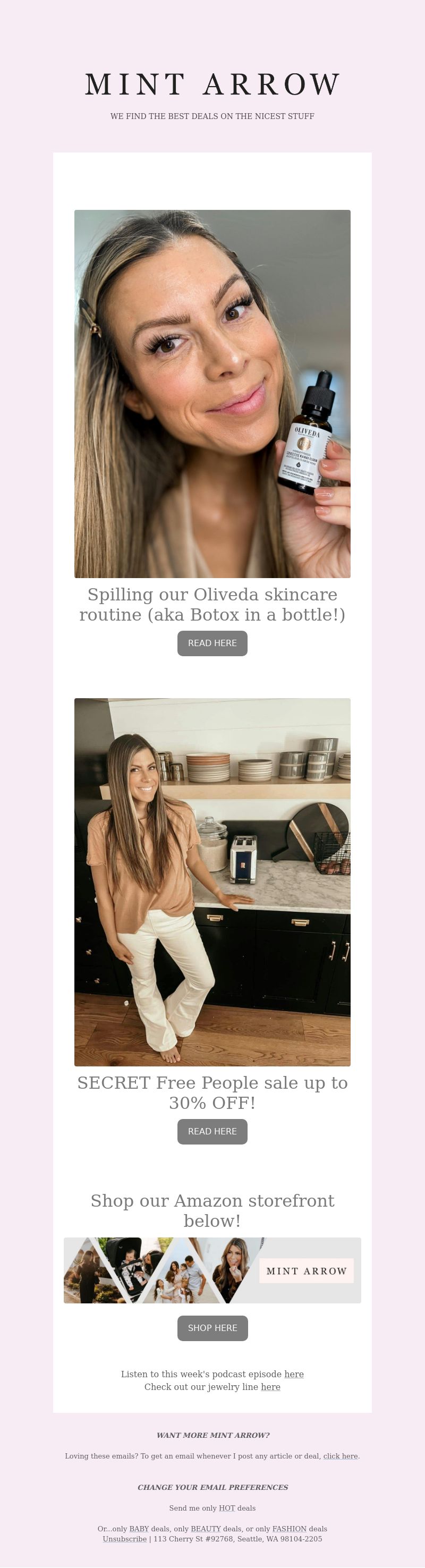Follow the click here link for all emails
The height and width of the screenshot is (1568, 425).
click(x=341, y=1456)
